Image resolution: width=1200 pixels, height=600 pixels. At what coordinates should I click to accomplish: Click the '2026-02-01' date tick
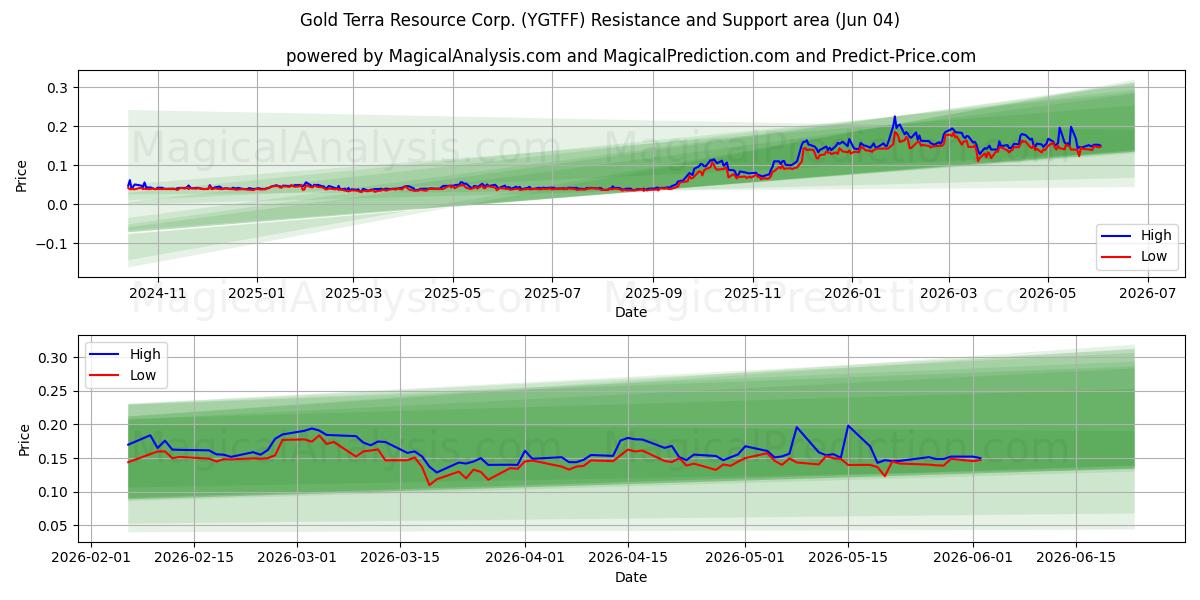point(91,558)
